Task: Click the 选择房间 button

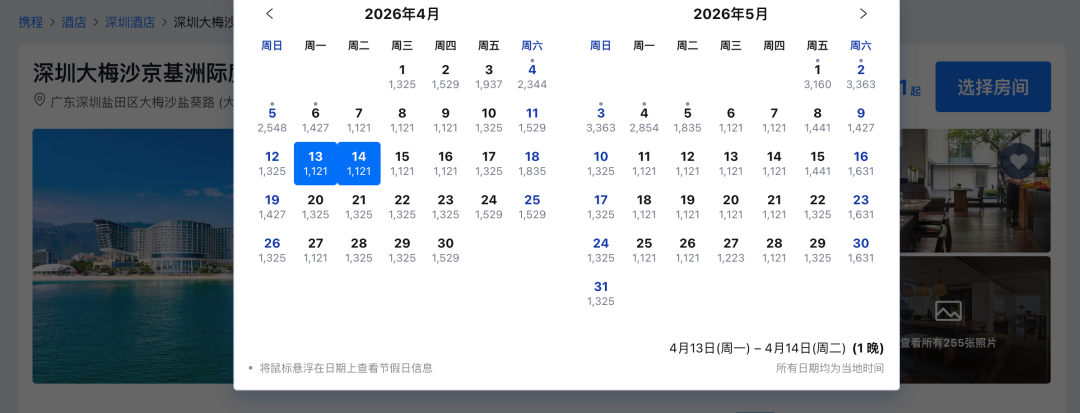Action: (x=993, y=87)
